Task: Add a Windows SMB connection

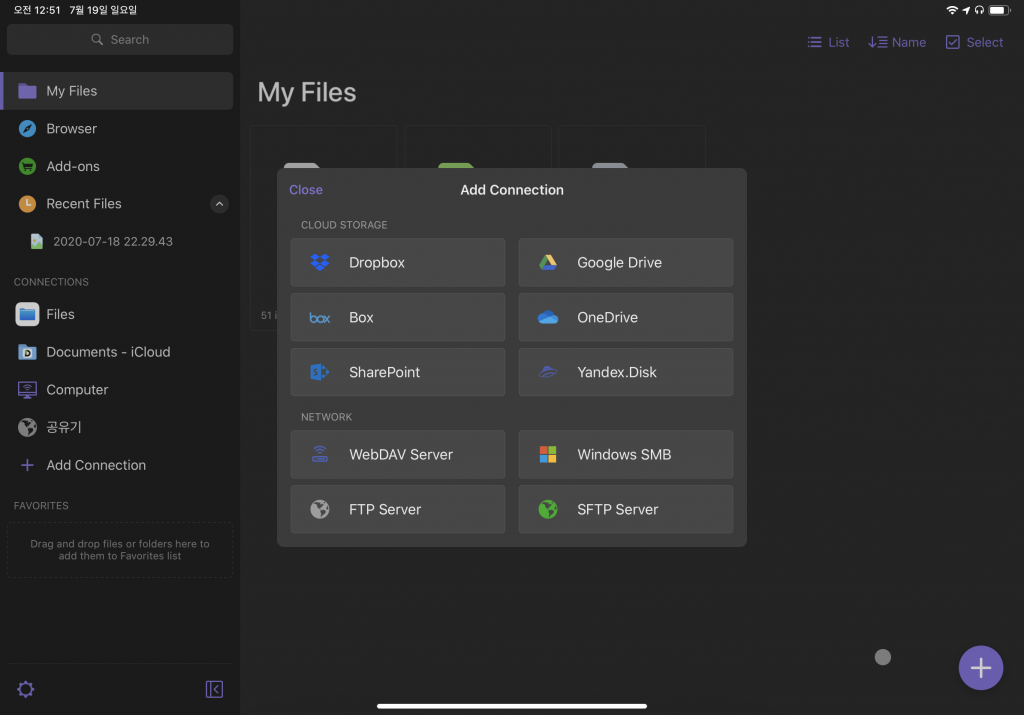Action: tap(626, 454)
